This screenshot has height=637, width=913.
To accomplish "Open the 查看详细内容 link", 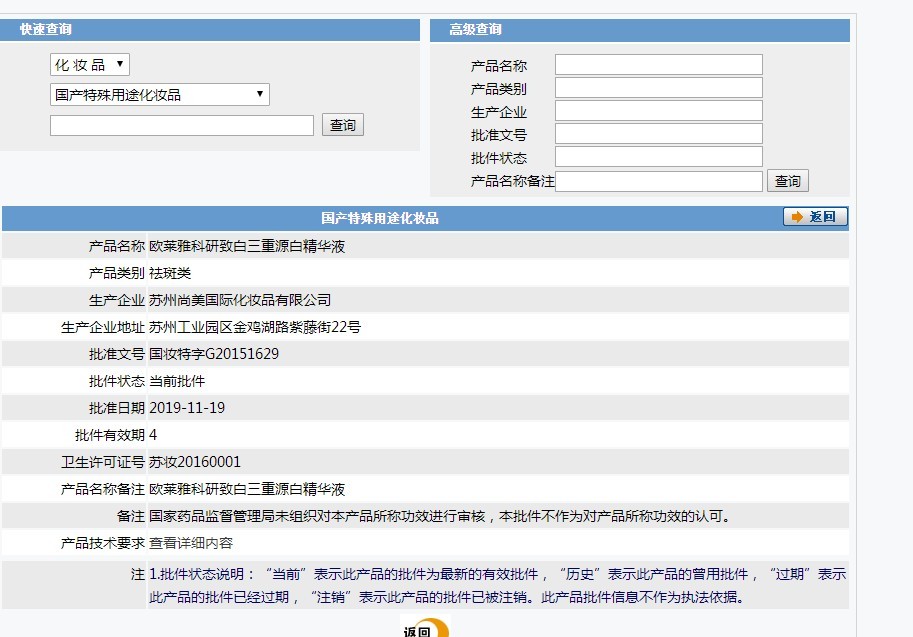I will tap(191, 543).
